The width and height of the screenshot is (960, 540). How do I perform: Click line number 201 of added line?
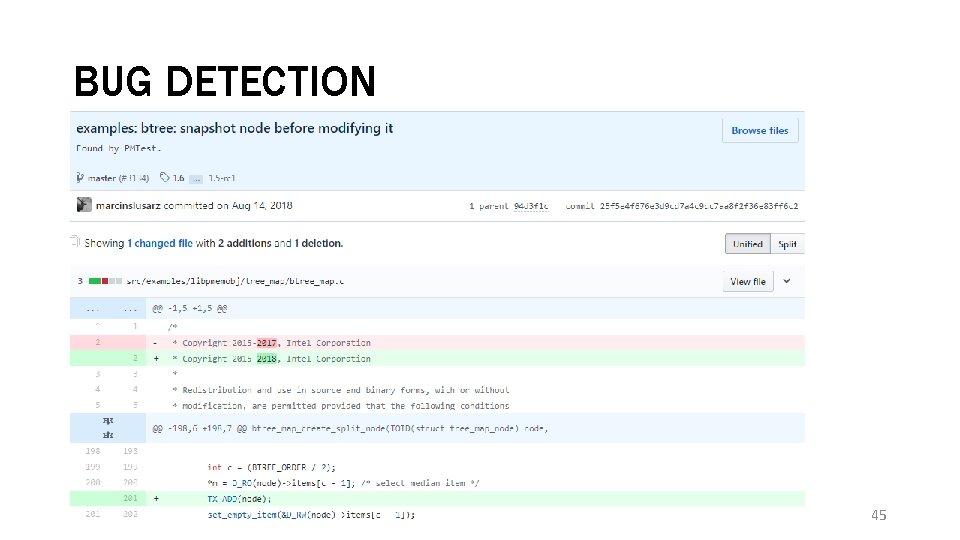click(130, 498)
